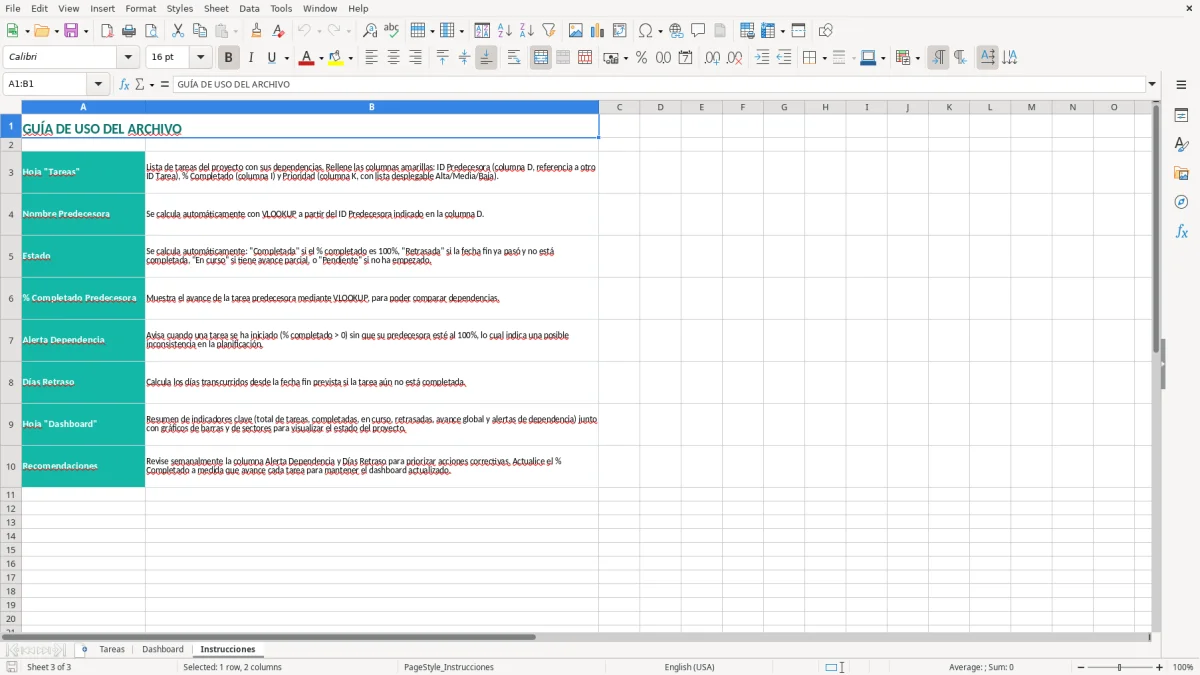
Task: Insert an image
Action: click(x=576, y=31)
